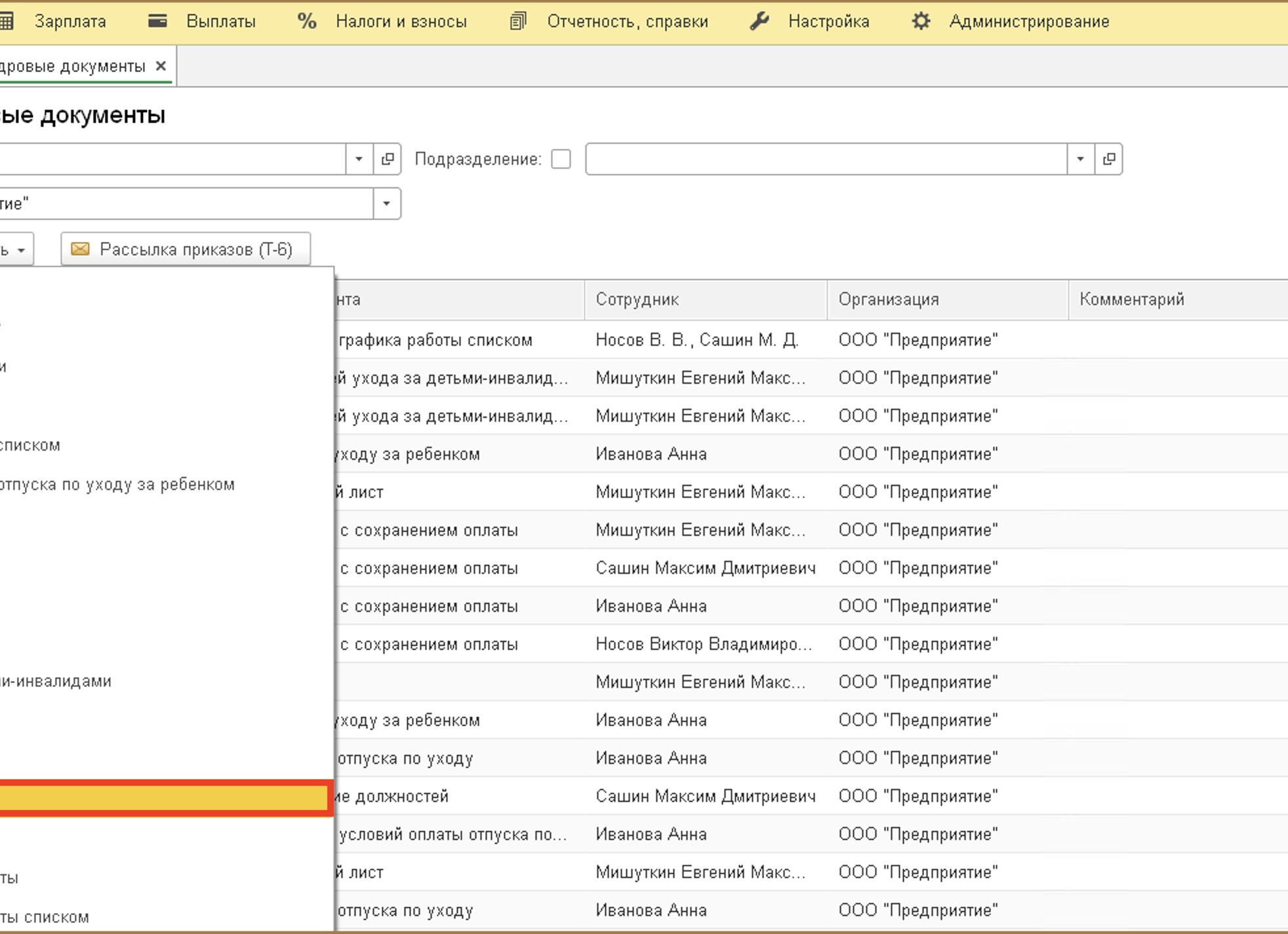The height and width of the screenshot is (934, 1288).
Task: Sort by the Организация column header
Action: pos(947,300)
